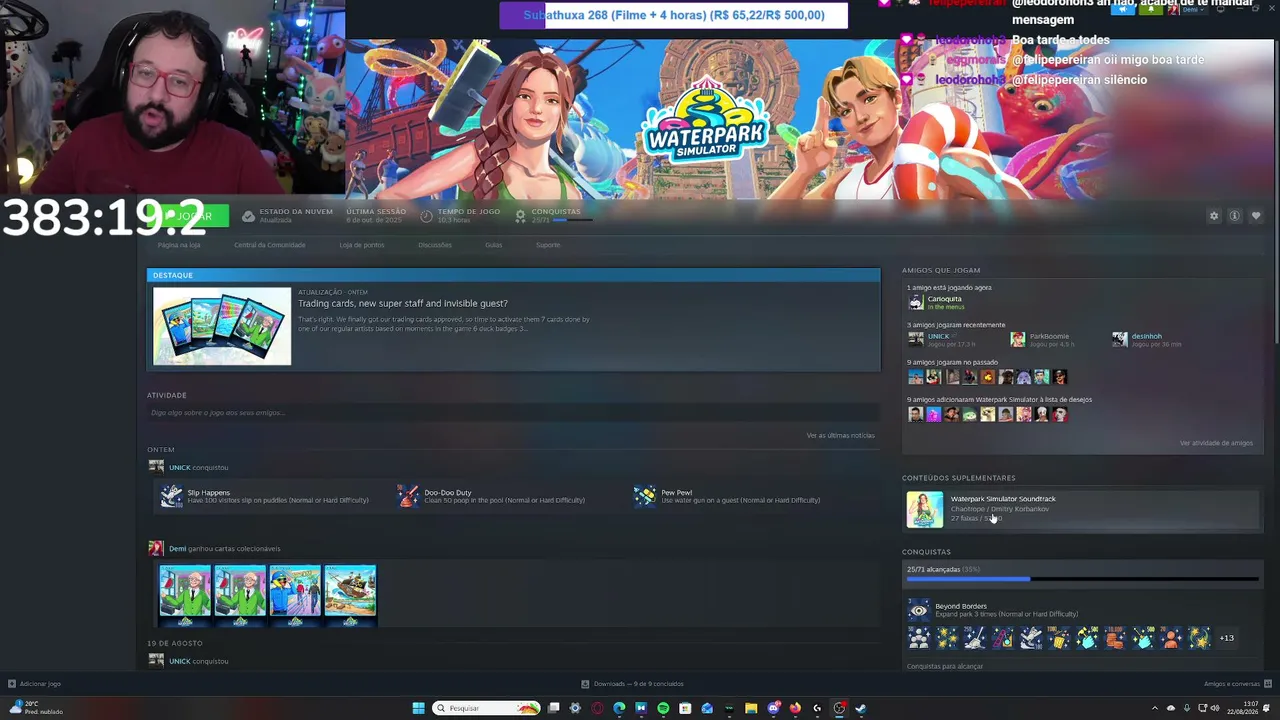Open ParkBoomie's profile avatar
The width and height of the screenshot is (1280, 720).
pyautogui.click(x=1017, y=340)
